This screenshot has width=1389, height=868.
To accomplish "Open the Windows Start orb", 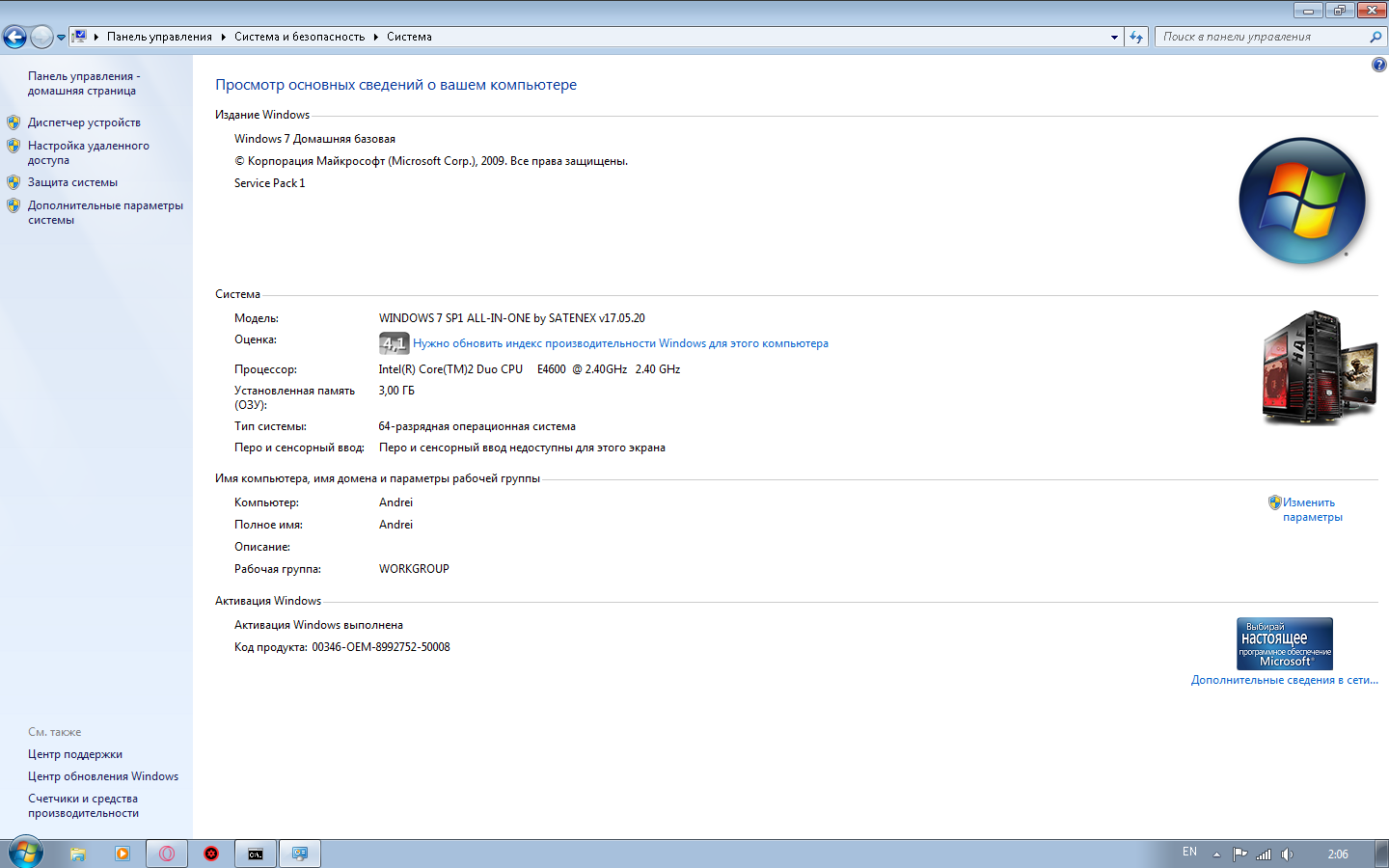I will pyautogui.click(x=25, y=853).
